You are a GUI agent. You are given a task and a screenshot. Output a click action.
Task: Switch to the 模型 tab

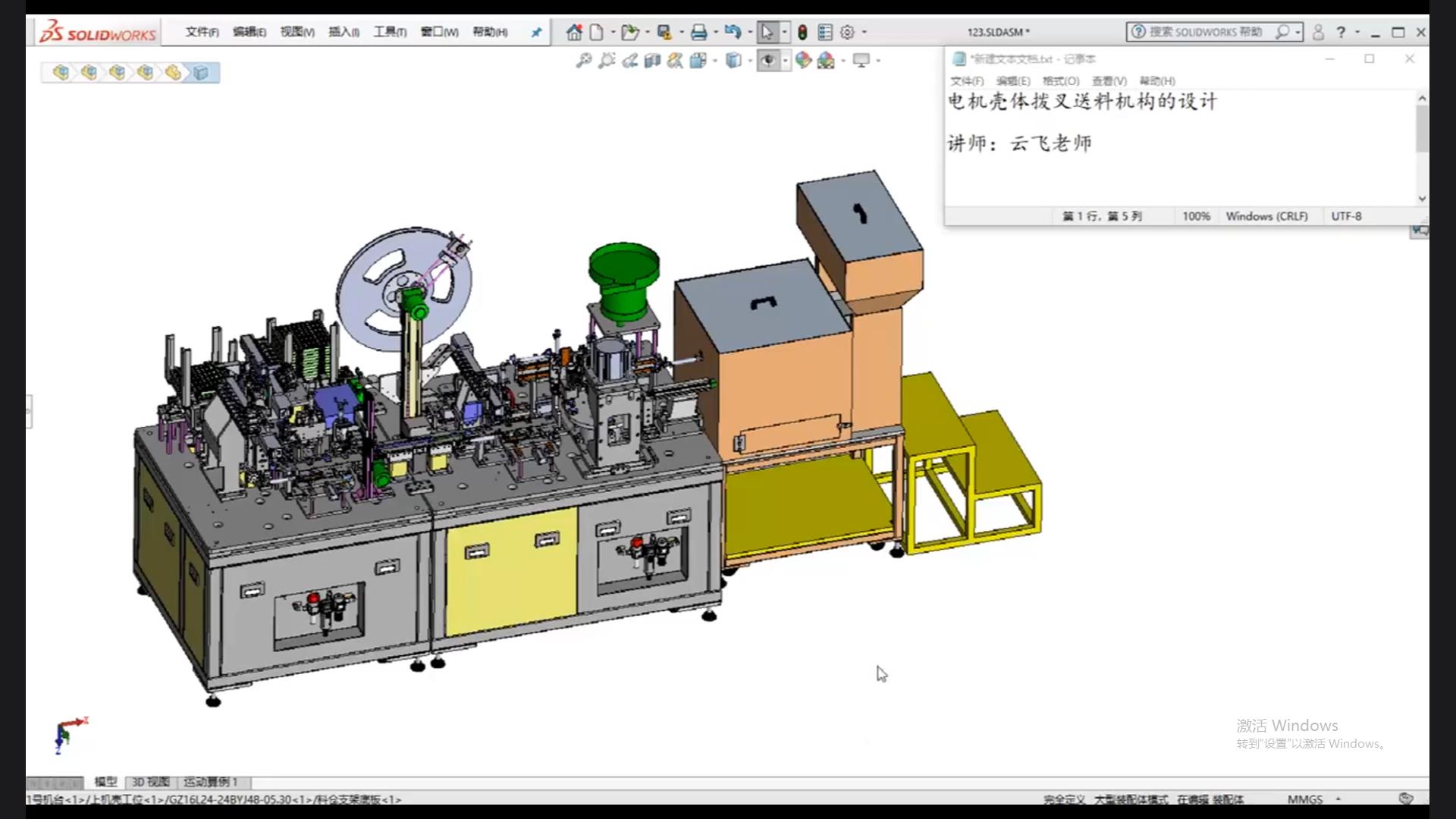105,782
